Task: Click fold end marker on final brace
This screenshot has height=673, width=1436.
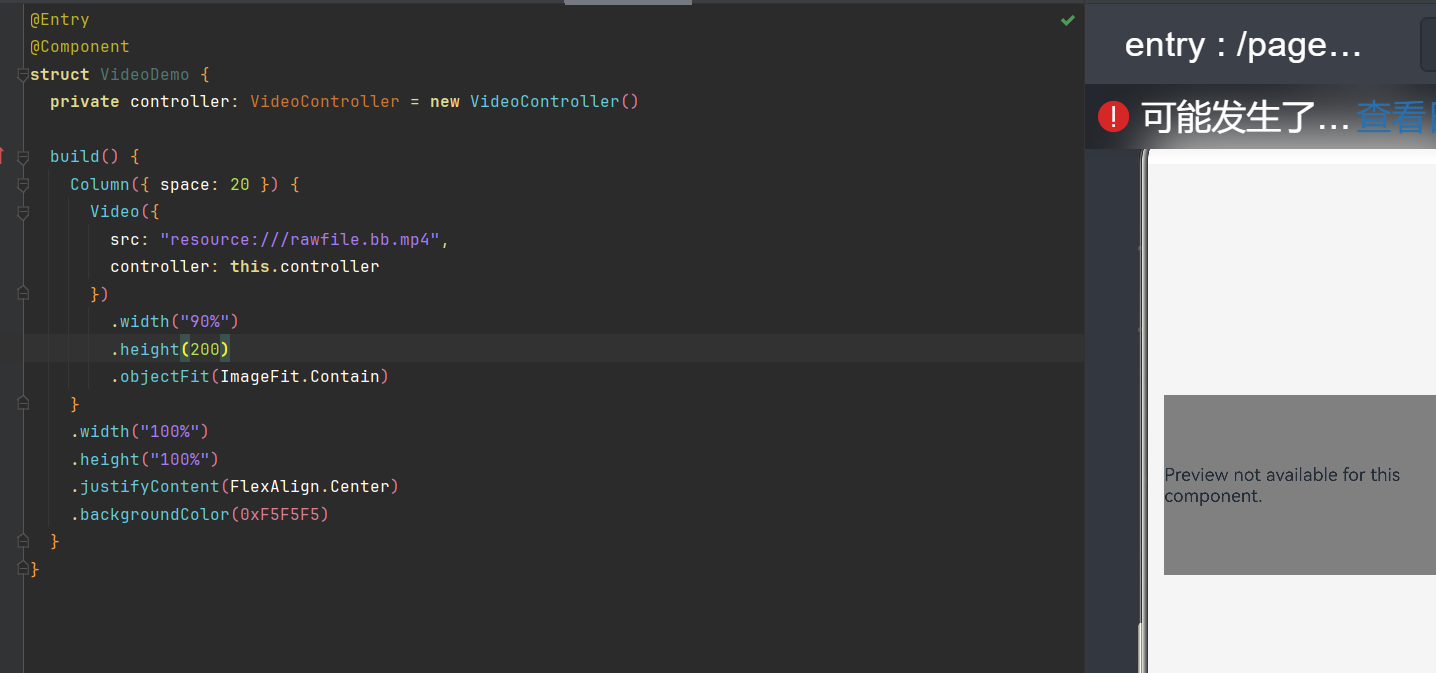Action: point(23,569)
